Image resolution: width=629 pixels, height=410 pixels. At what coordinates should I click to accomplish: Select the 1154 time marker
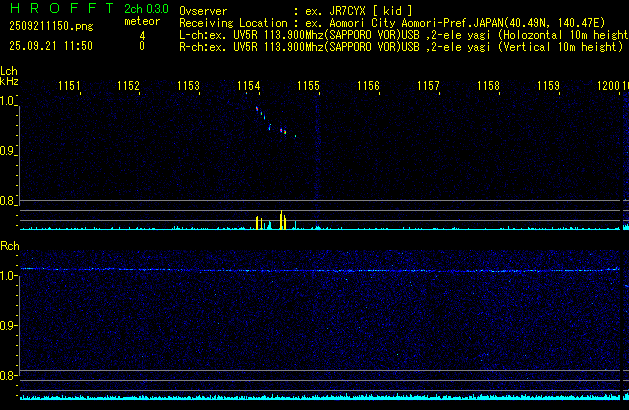(x=249, y=86)
